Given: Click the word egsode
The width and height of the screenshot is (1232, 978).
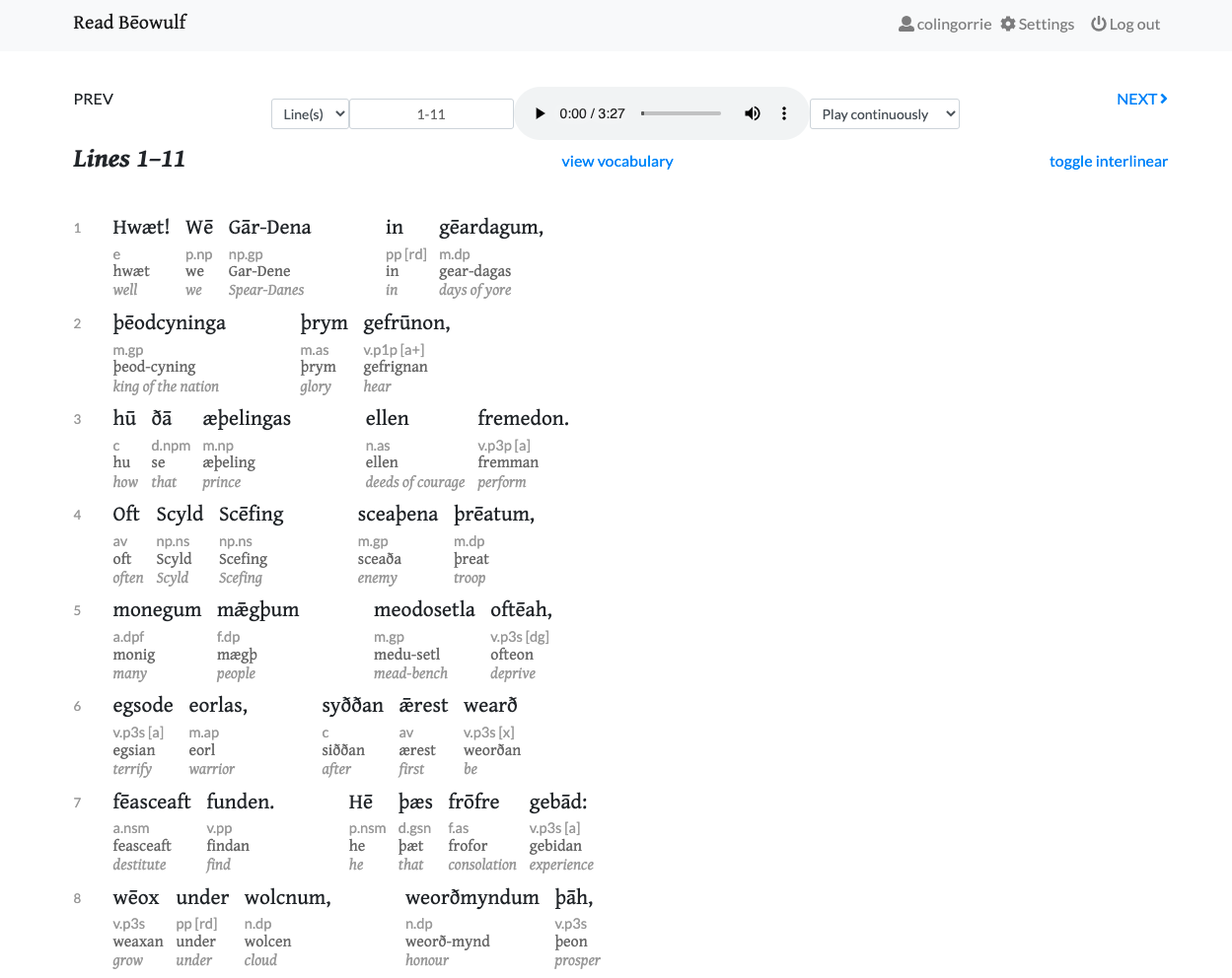Looking at the screenshot, I should click(143, 706).
